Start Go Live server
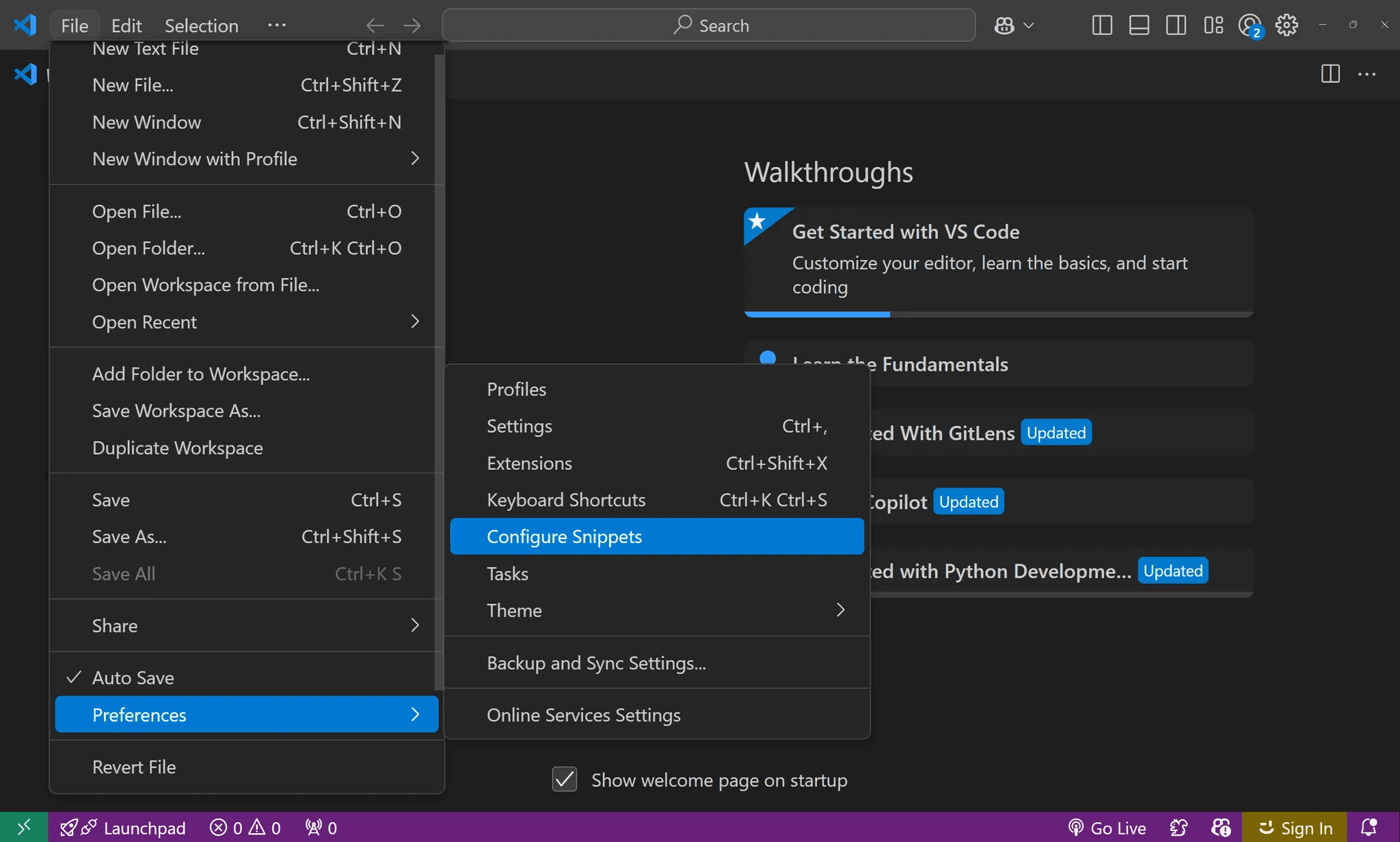The height and width of the screenshot is (842, 1400). 1107,828
